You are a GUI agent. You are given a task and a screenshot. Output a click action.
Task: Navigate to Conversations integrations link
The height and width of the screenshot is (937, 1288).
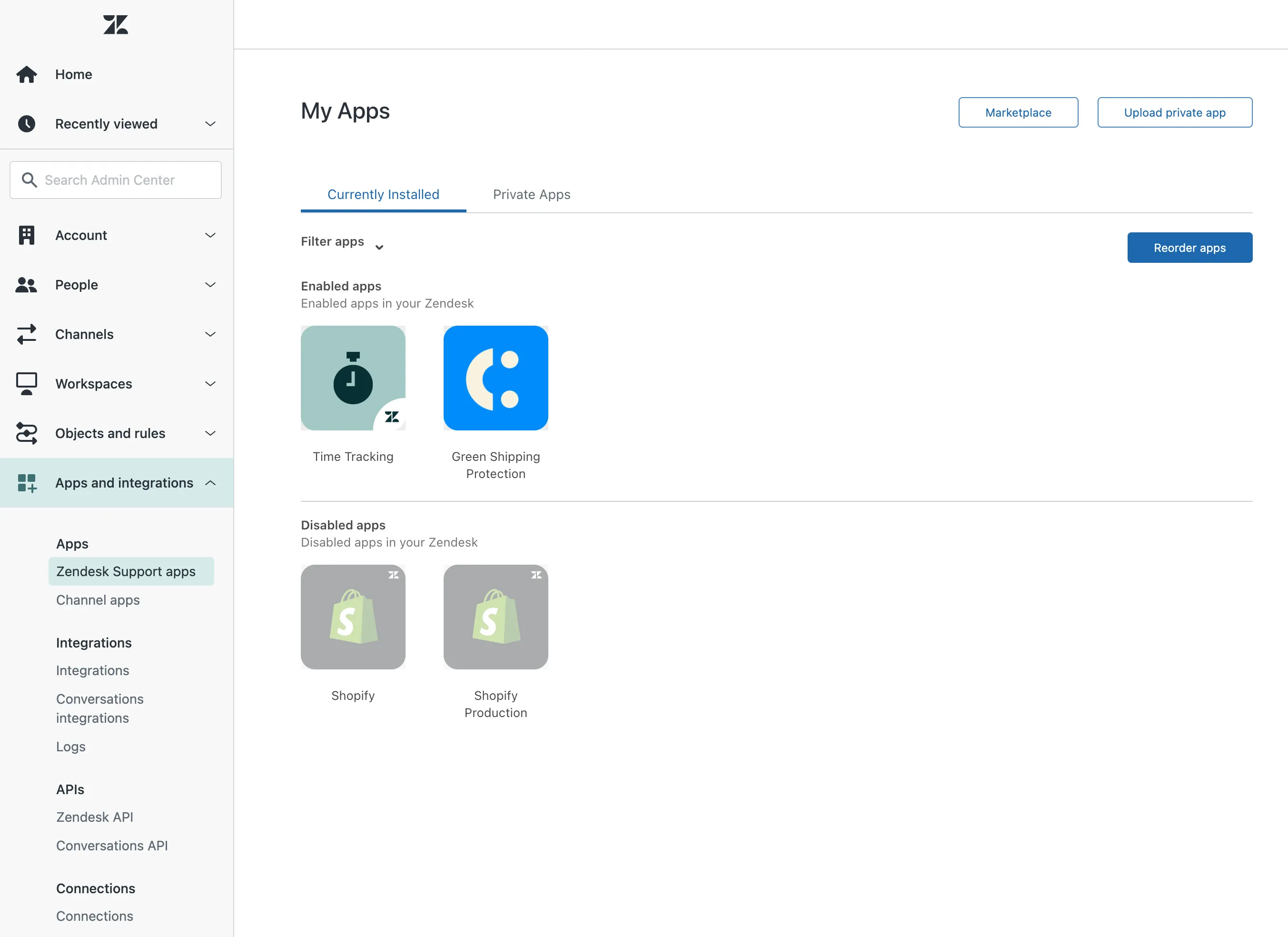[x=99, y=707]
